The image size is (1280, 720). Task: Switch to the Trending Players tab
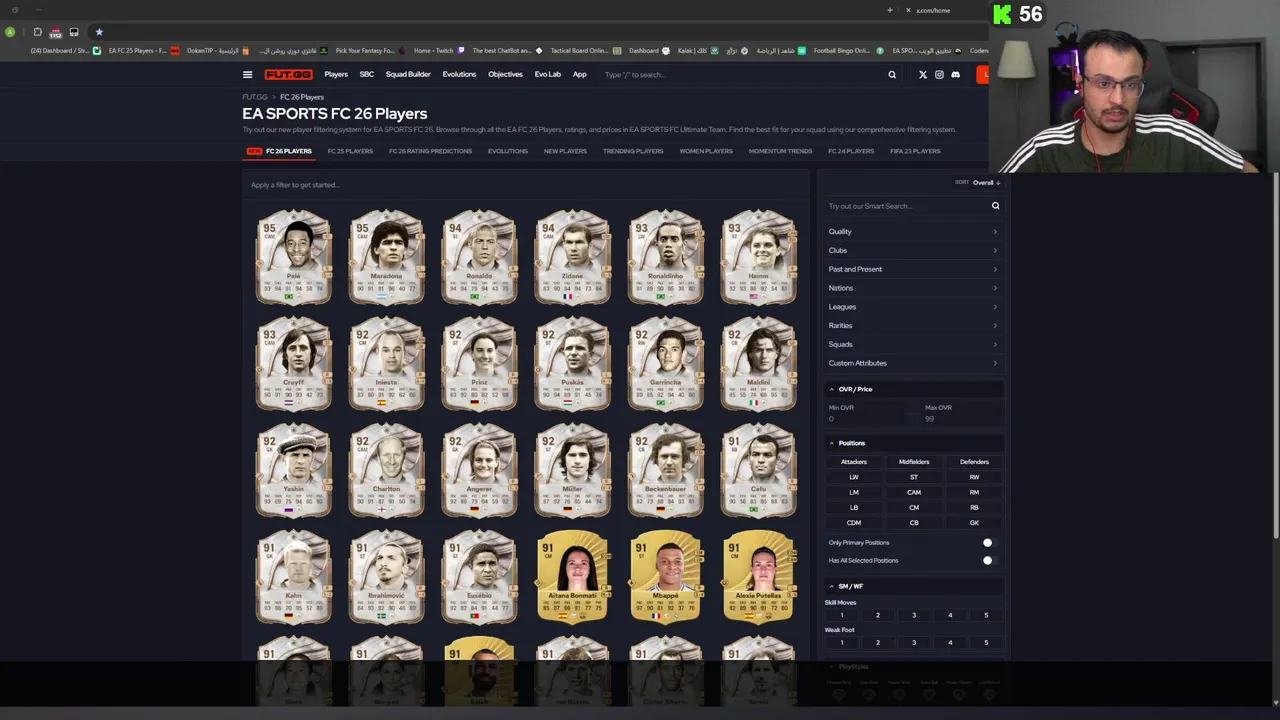633,151
